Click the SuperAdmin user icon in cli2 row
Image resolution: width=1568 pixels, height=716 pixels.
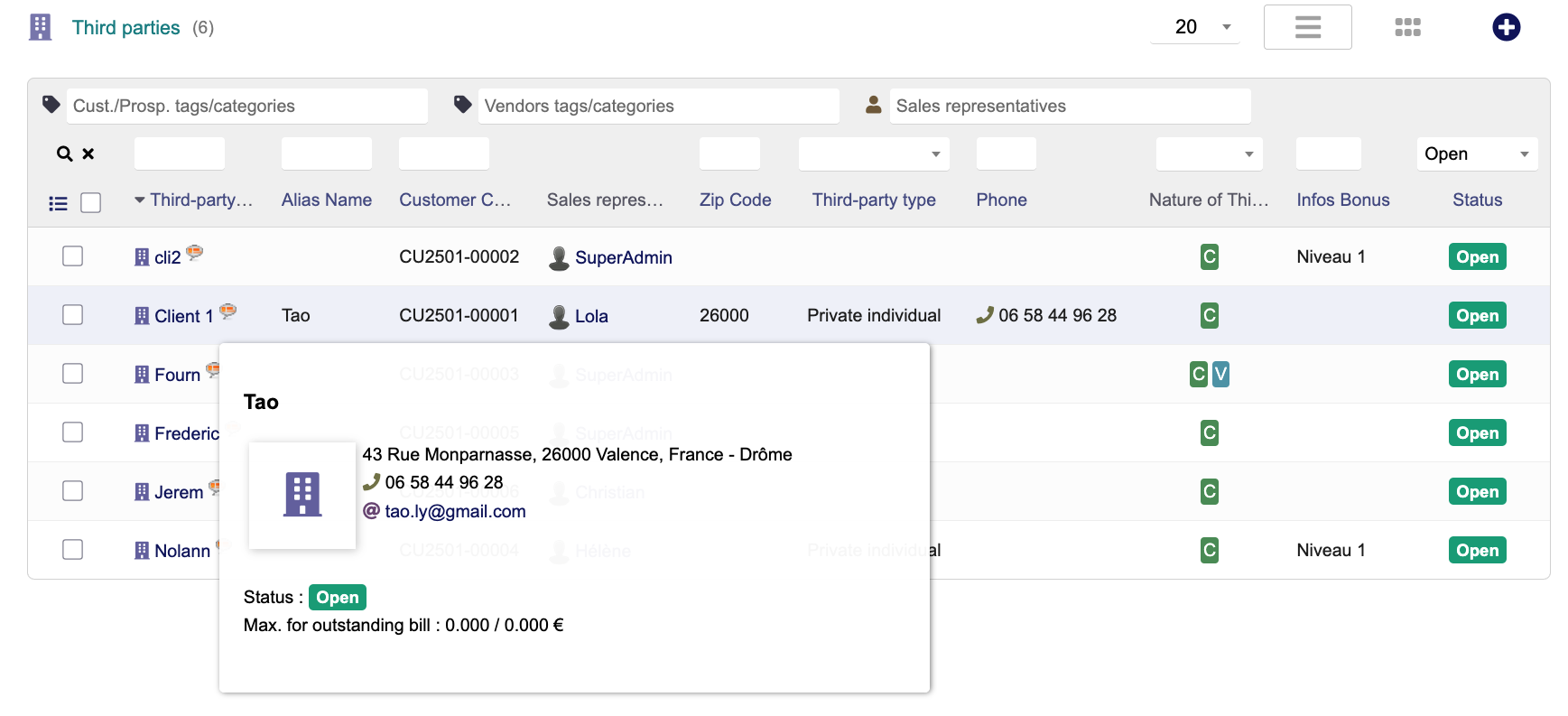pos(559,258)
